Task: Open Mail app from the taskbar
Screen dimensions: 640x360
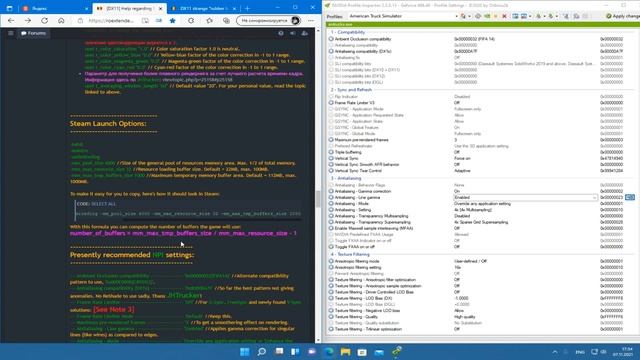Action: pos(379,352)
